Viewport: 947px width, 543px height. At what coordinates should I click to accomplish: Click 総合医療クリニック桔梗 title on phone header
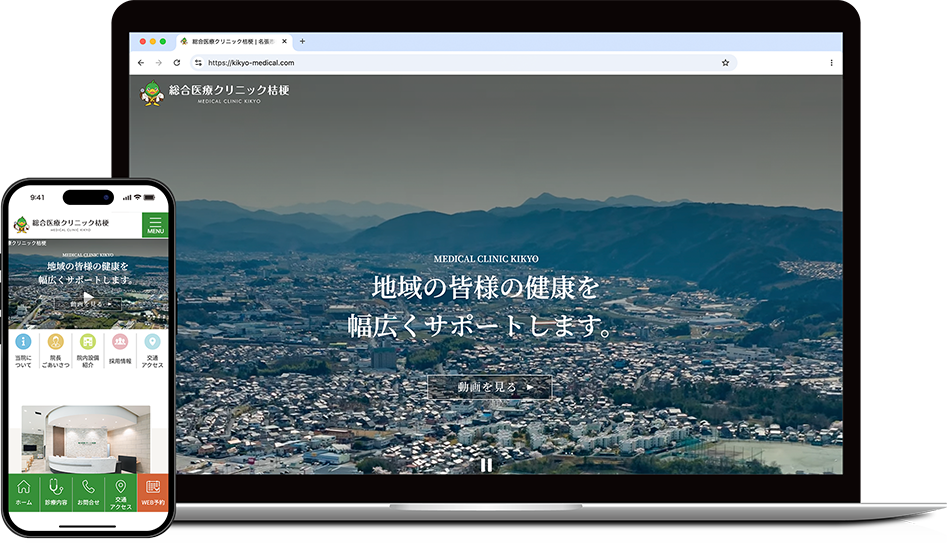coord(71,223)
